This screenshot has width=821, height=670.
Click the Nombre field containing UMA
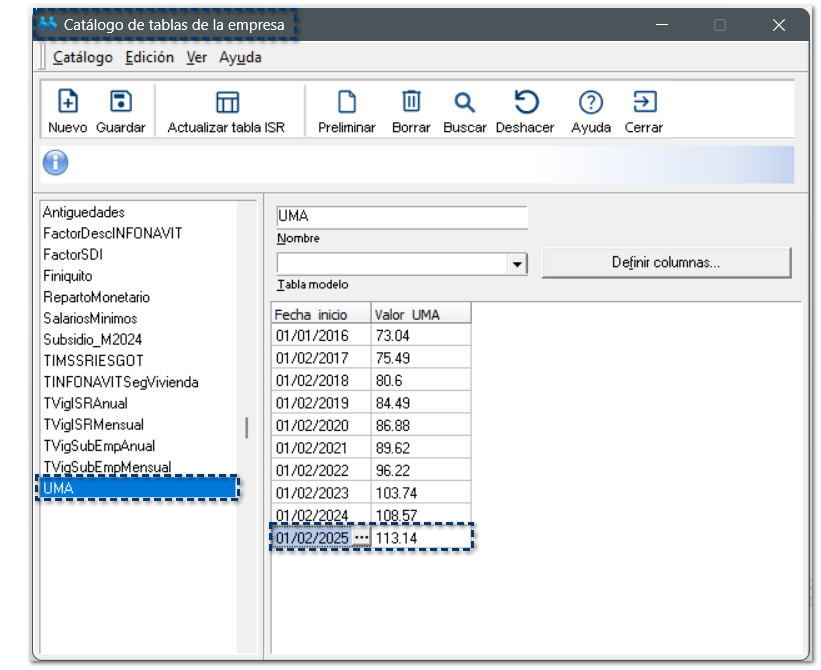click(401, 217)
